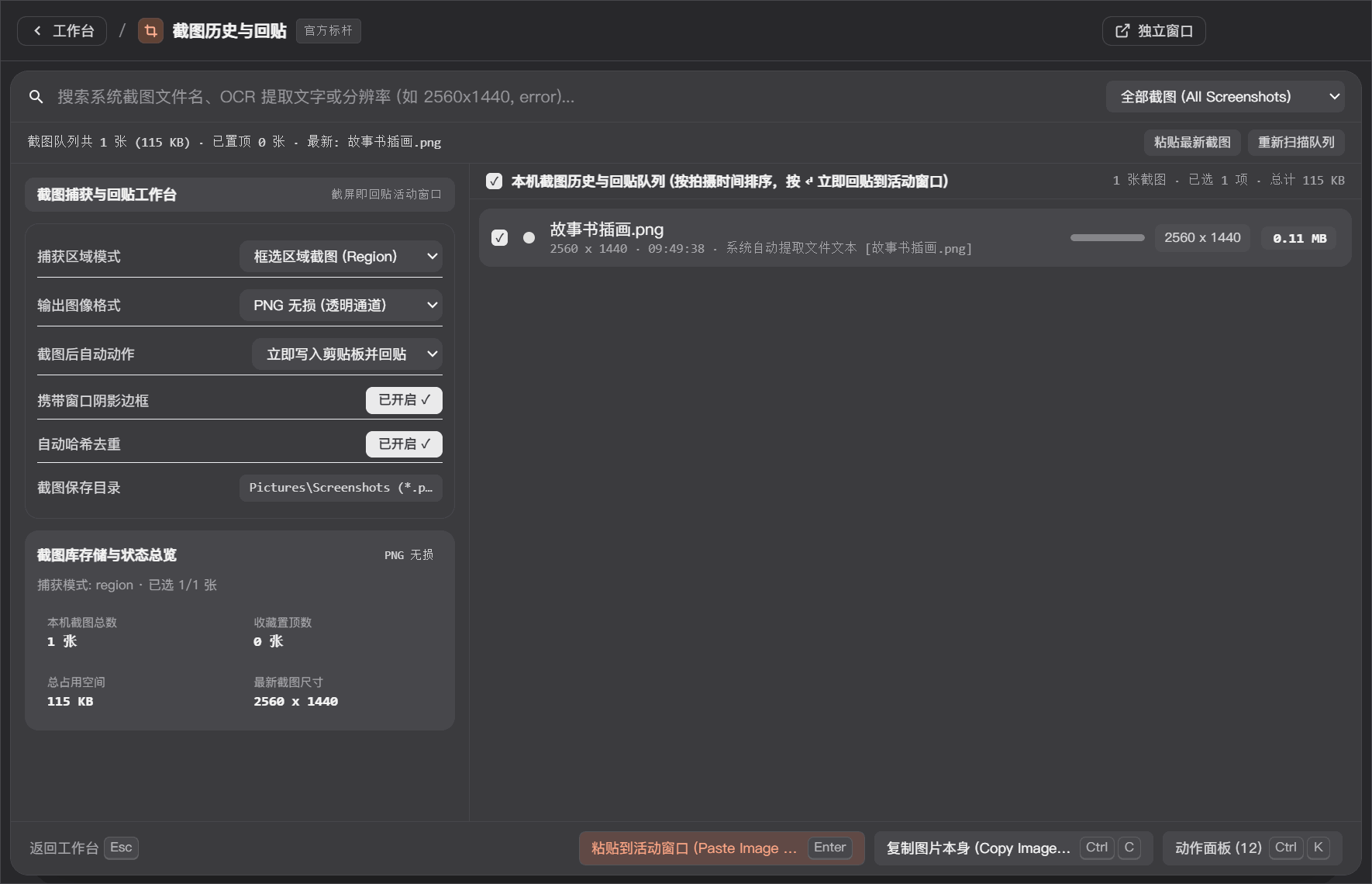The height and width of the screenshot is (884, 1372).
Task: Click the queue summary 总计 115 KB text
Action: point(1308,180)
